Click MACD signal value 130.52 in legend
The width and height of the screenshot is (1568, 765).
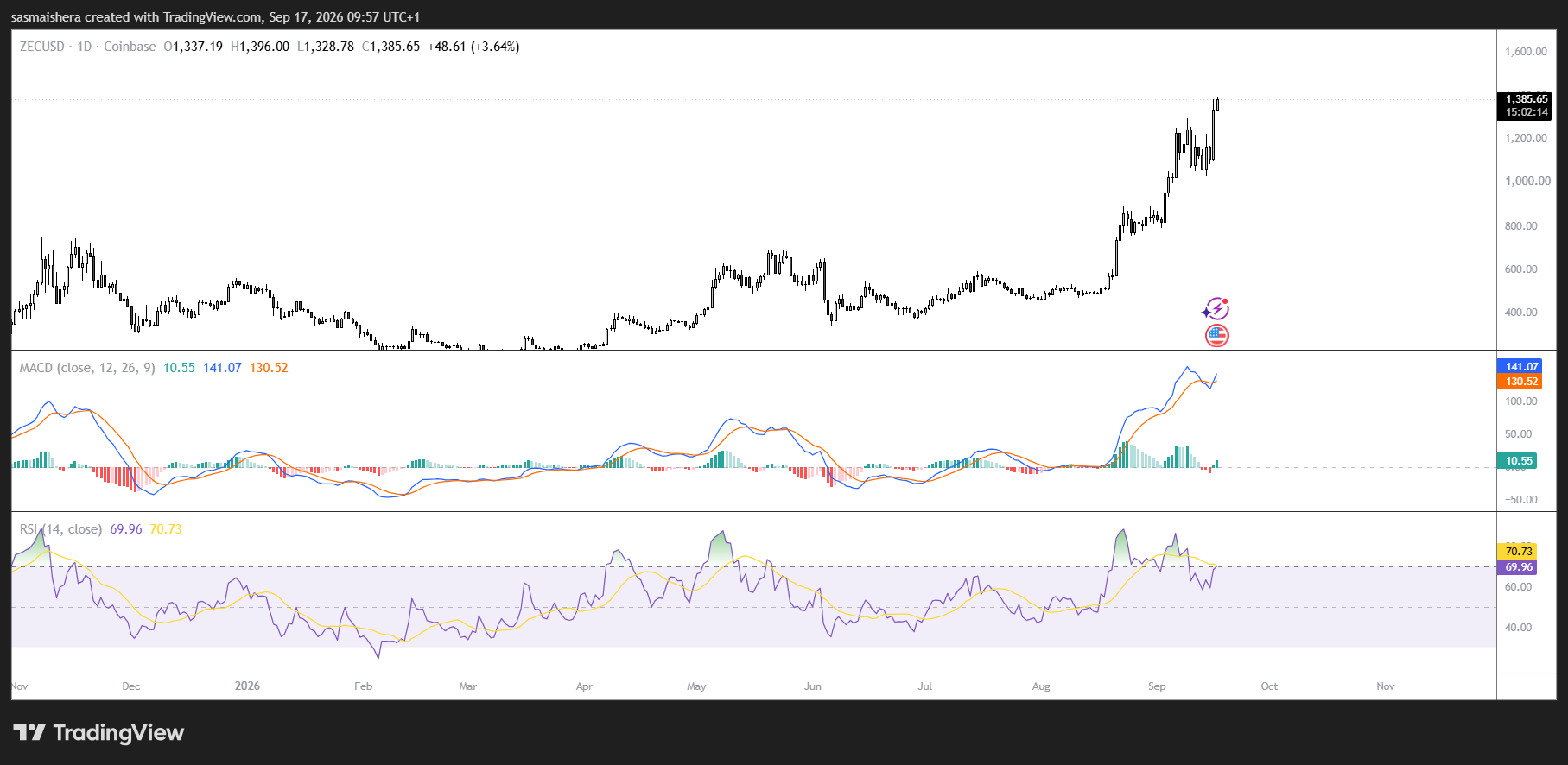point(269,368)
